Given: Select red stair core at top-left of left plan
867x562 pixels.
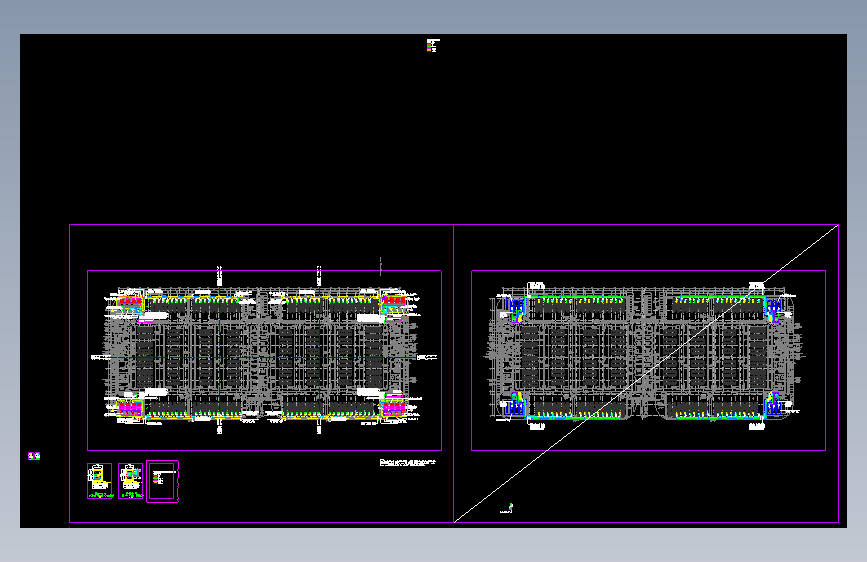Looking at the screenshot, I should pos(130,301).
